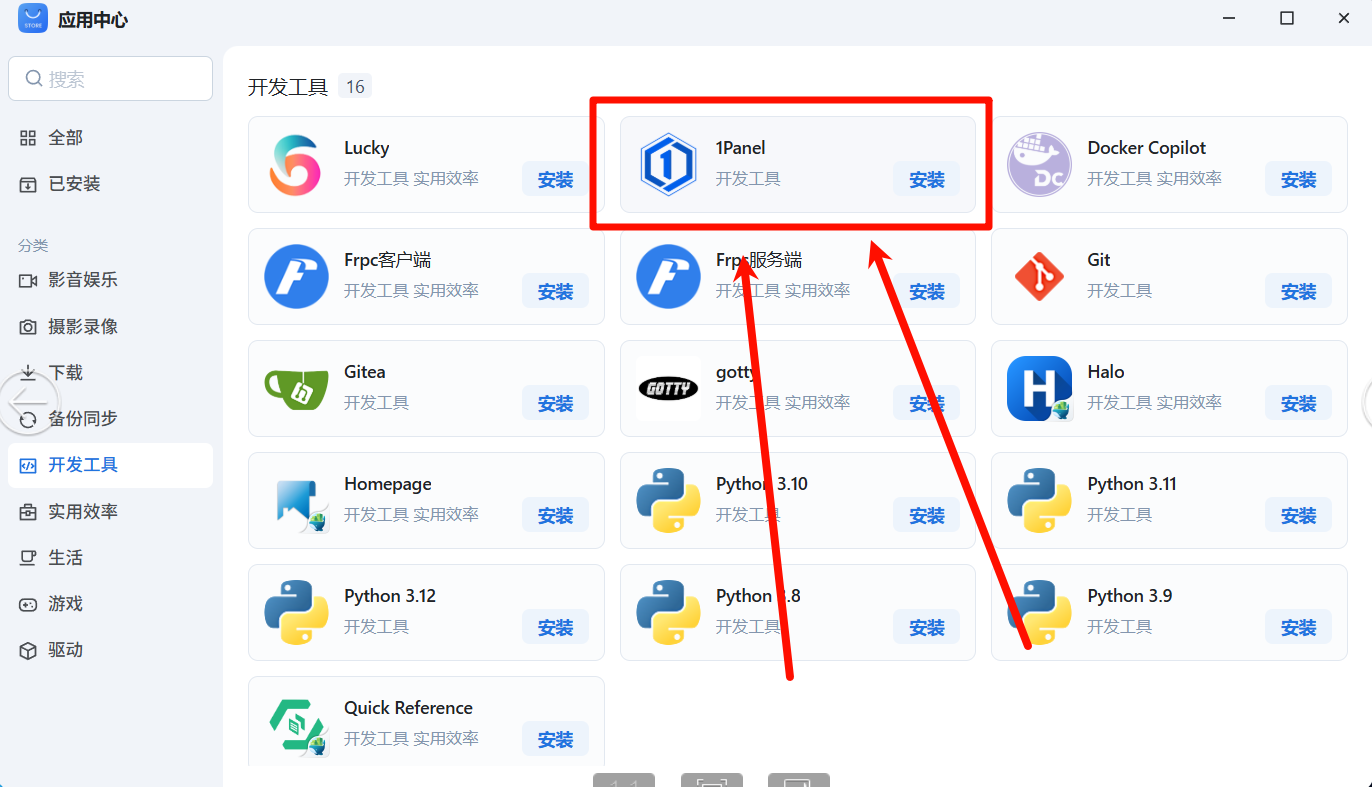The width and height of the screenshot is (1372, 787).
Task: Click the Homepage app name
Action: coord(388,484)
